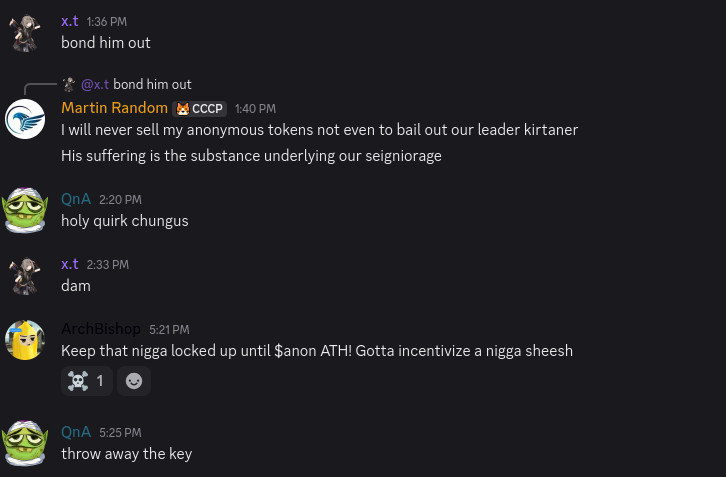Click the QnA username at 5:25 PM
The height and width of the screenshot is (477, 726).
point(76,432)
